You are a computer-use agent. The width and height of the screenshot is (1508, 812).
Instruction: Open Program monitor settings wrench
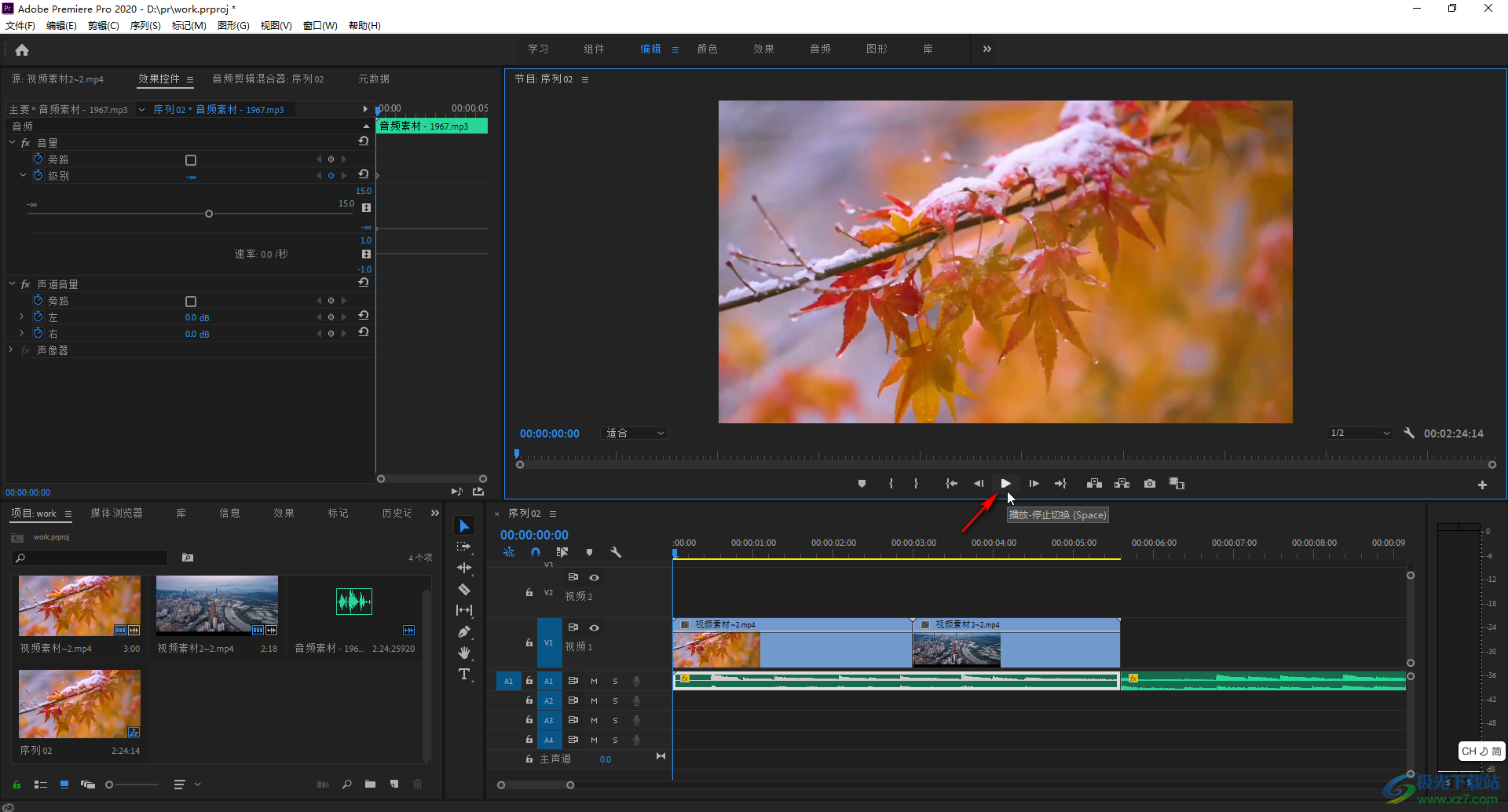(x=1409, y=433)
